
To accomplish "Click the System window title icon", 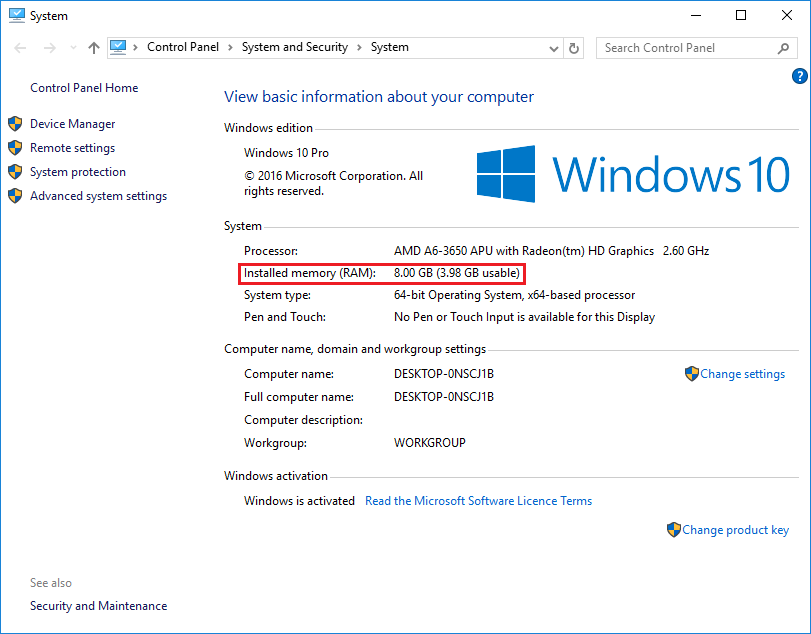I will [17, 16].
